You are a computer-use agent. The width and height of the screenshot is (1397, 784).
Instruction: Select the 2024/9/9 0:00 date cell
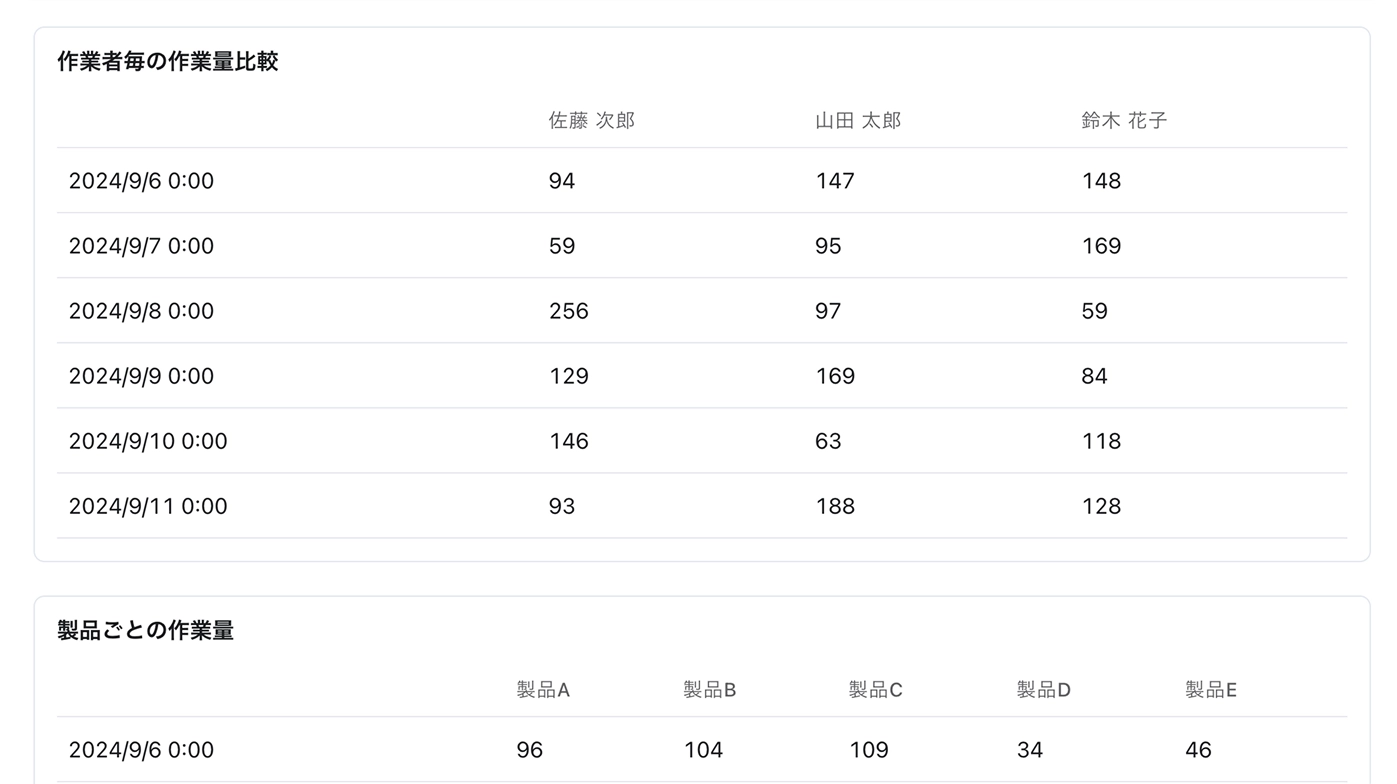click(141, 376)
